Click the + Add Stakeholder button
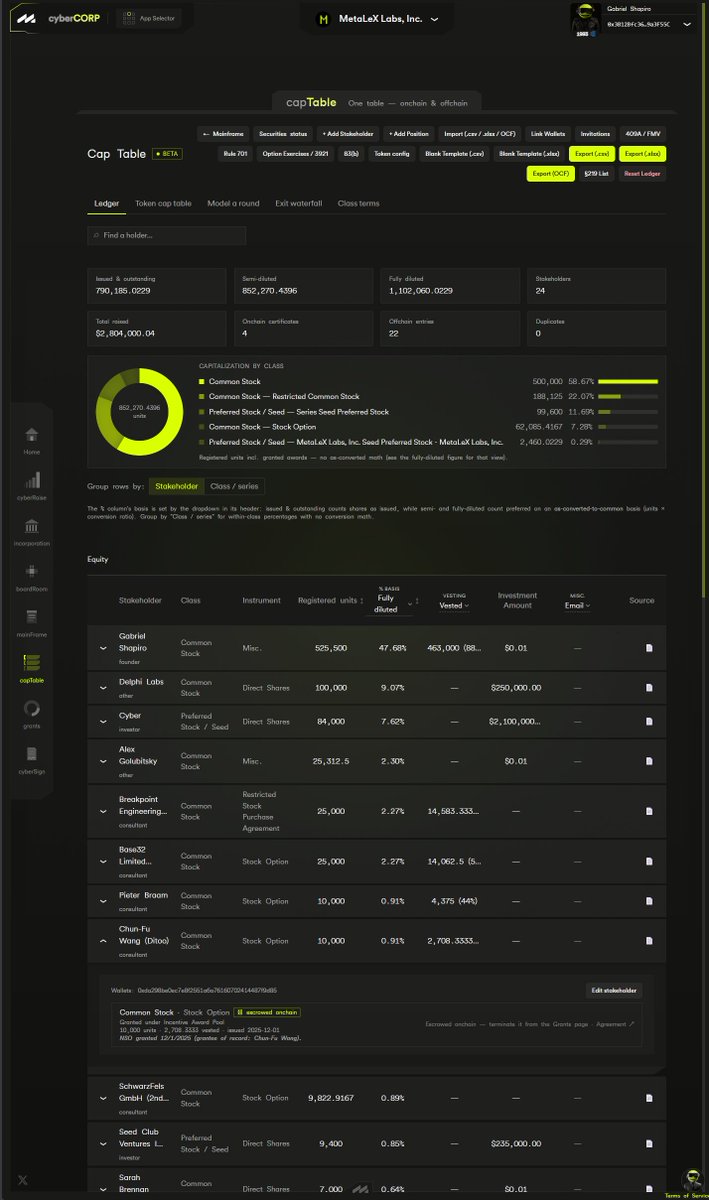This screenshot has width=709, height=1200. tap(348, 133)
